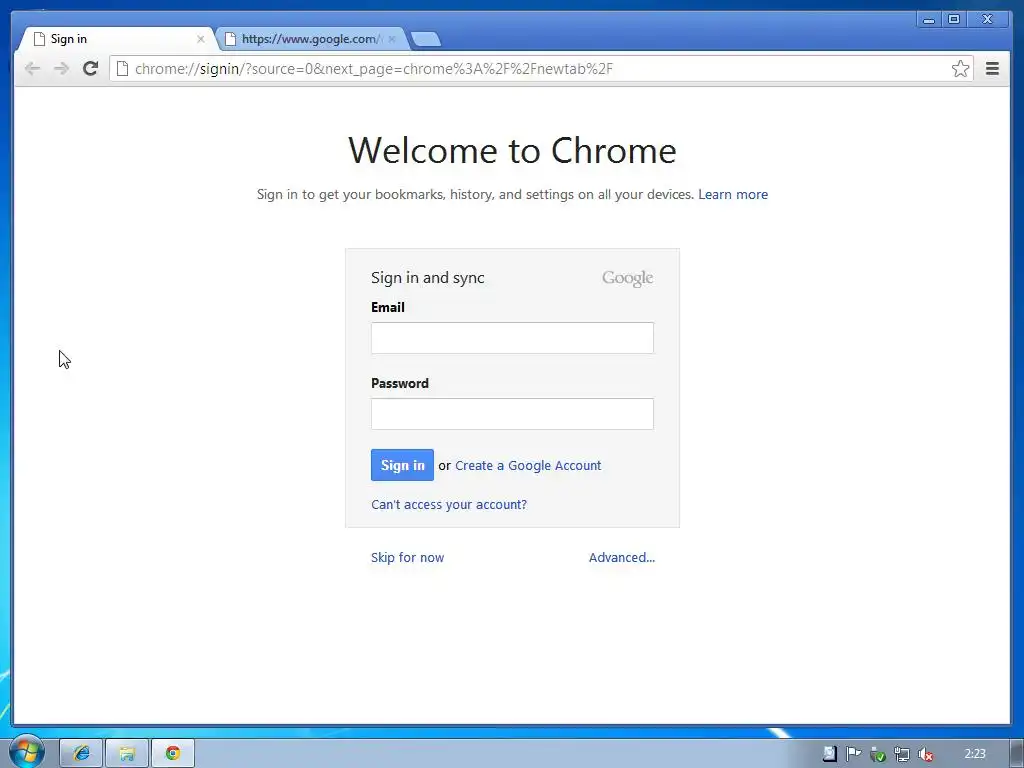
Task: Bookmark this page with the star icon
Action: (x=960, y=69)
